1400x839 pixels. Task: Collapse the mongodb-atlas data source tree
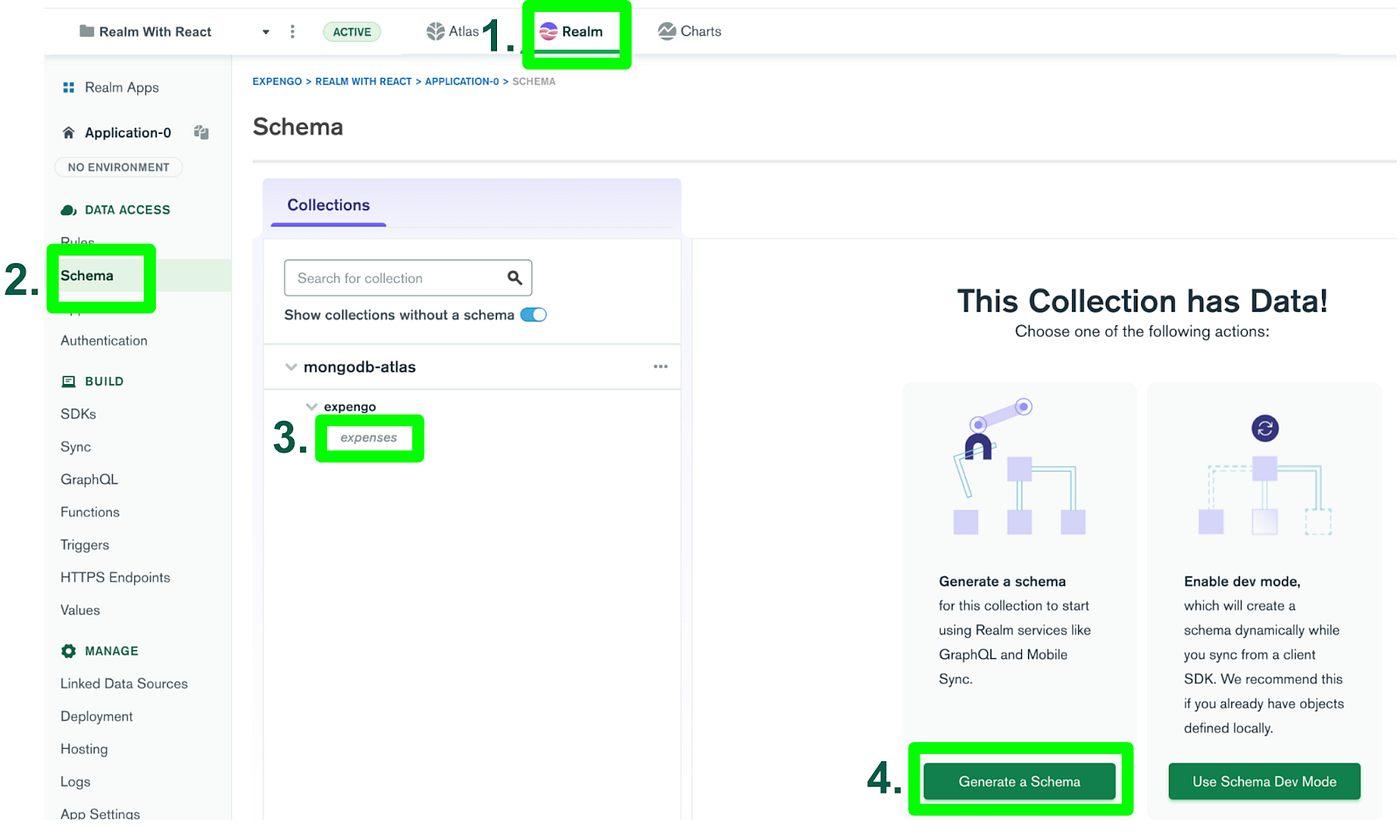(x=290, y=366)
